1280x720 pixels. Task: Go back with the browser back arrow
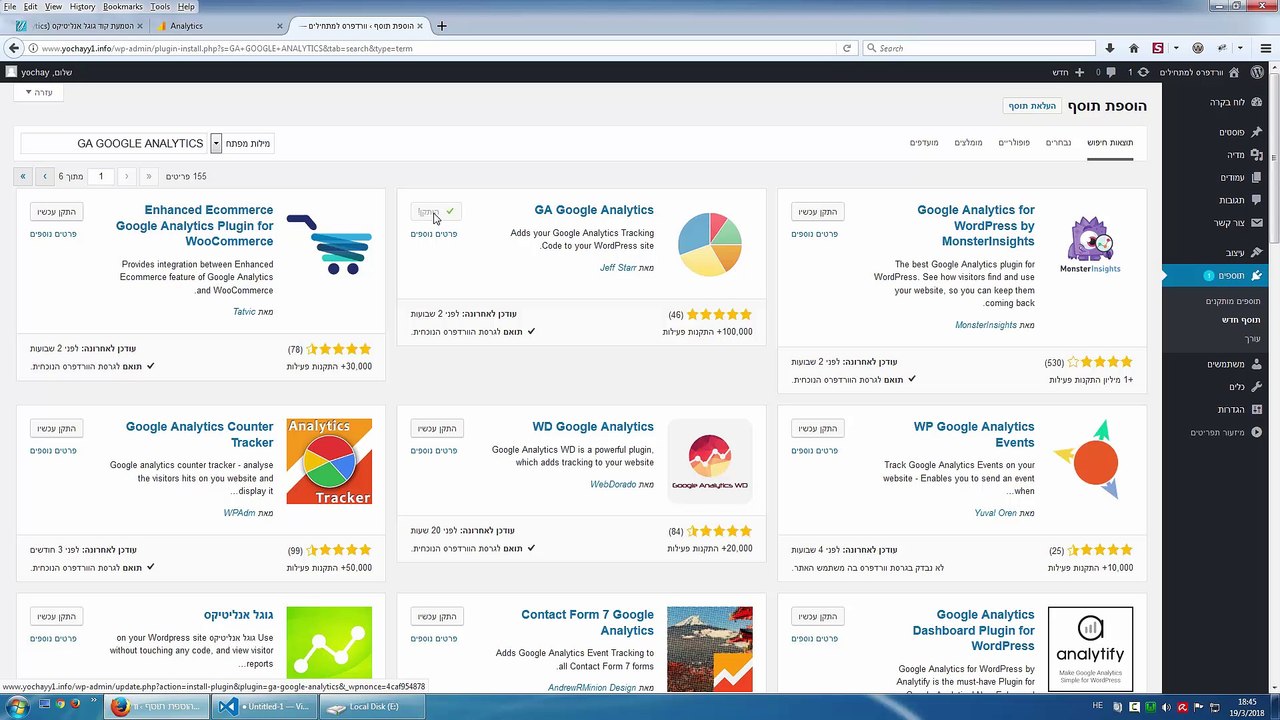tap(13, 48)
